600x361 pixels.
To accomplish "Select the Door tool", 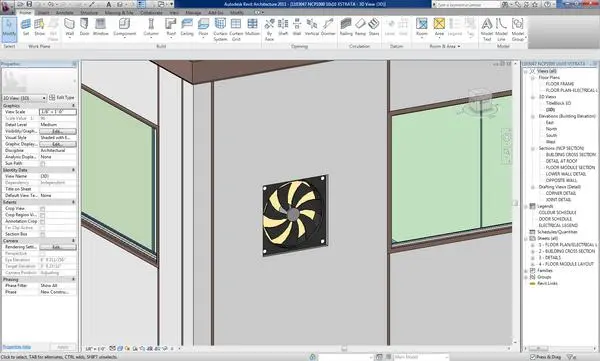I will pyautogui.click(x=84, y=28).
